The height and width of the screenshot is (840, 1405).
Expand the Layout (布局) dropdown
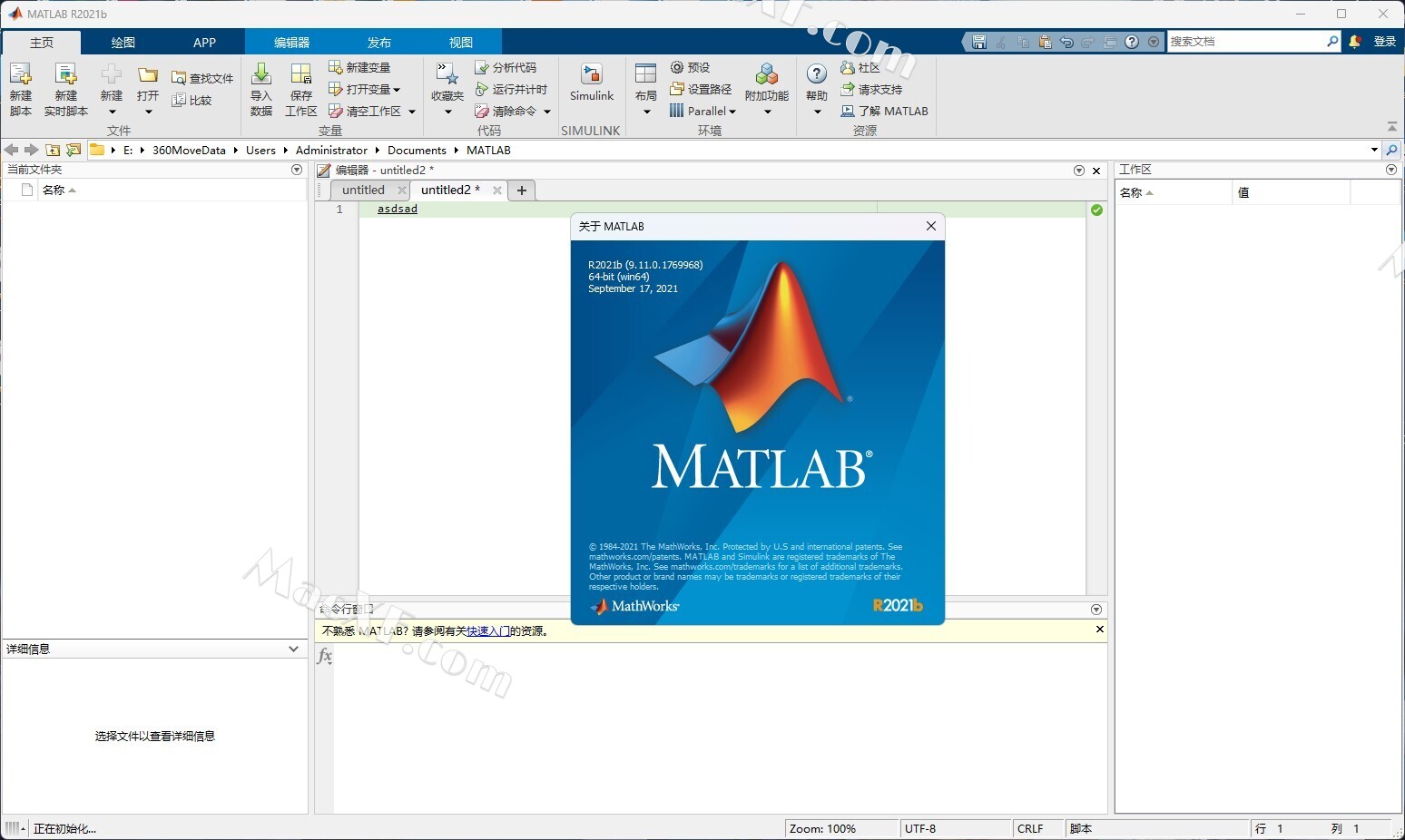click(646, 112)
